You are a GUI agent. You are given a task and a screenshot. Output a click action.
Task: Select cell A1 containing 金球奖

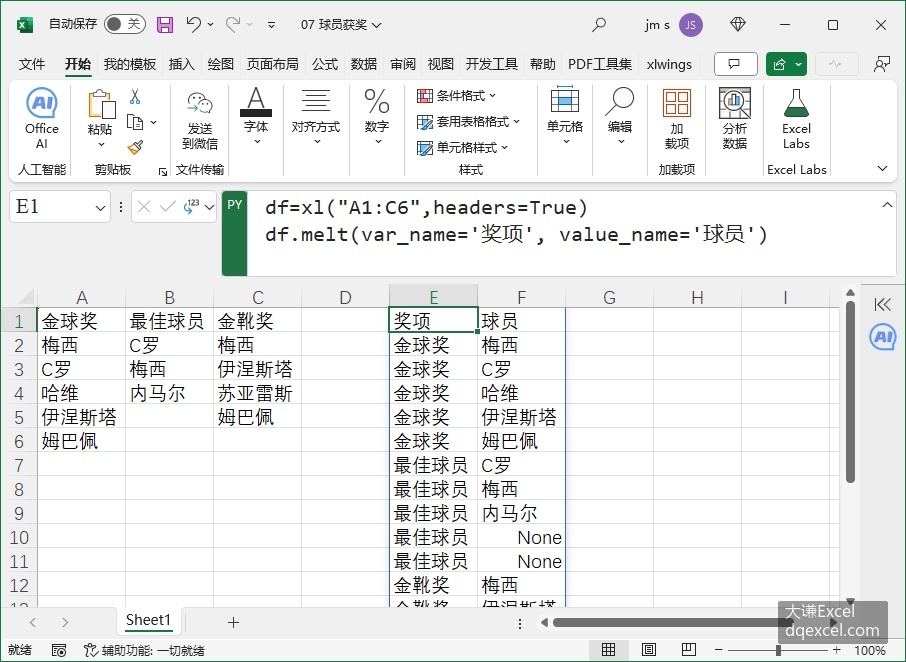pyautogui.click(x=81, y=321)
